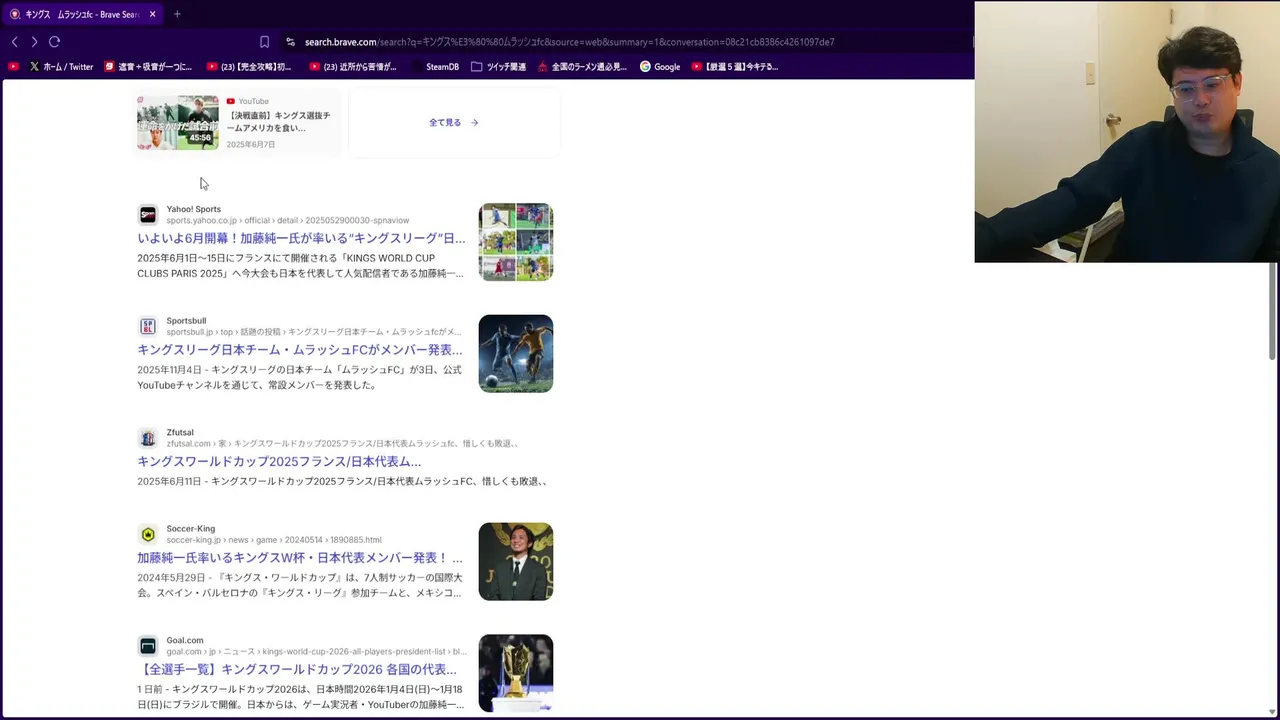Open the 【全選手一覧】キングスワールドカップ2026 result
1280x720 pixels.
(297, 670)
